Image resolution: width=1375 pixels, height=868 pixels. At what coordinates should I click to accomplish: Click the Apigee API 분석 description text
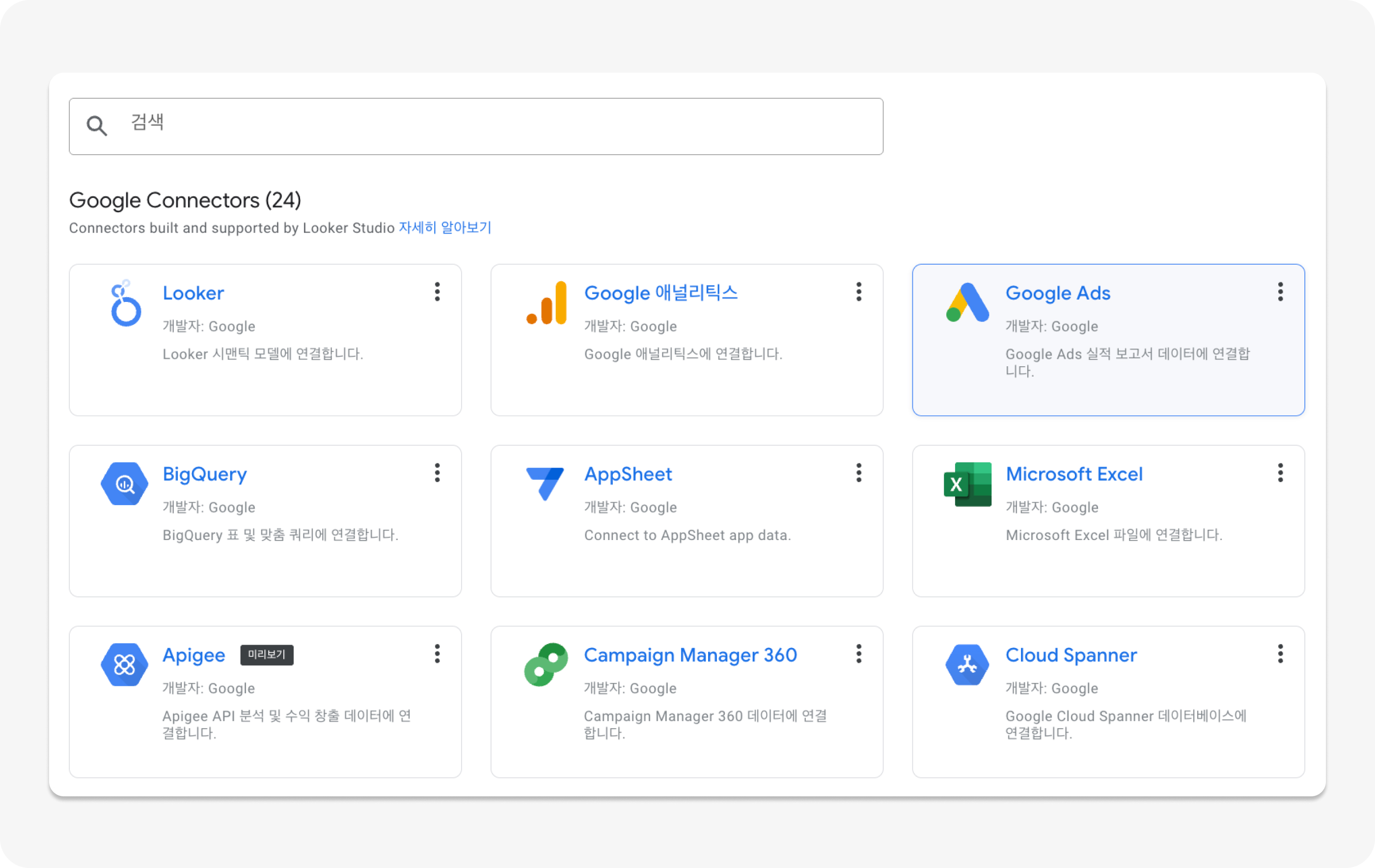click(287, 724)
